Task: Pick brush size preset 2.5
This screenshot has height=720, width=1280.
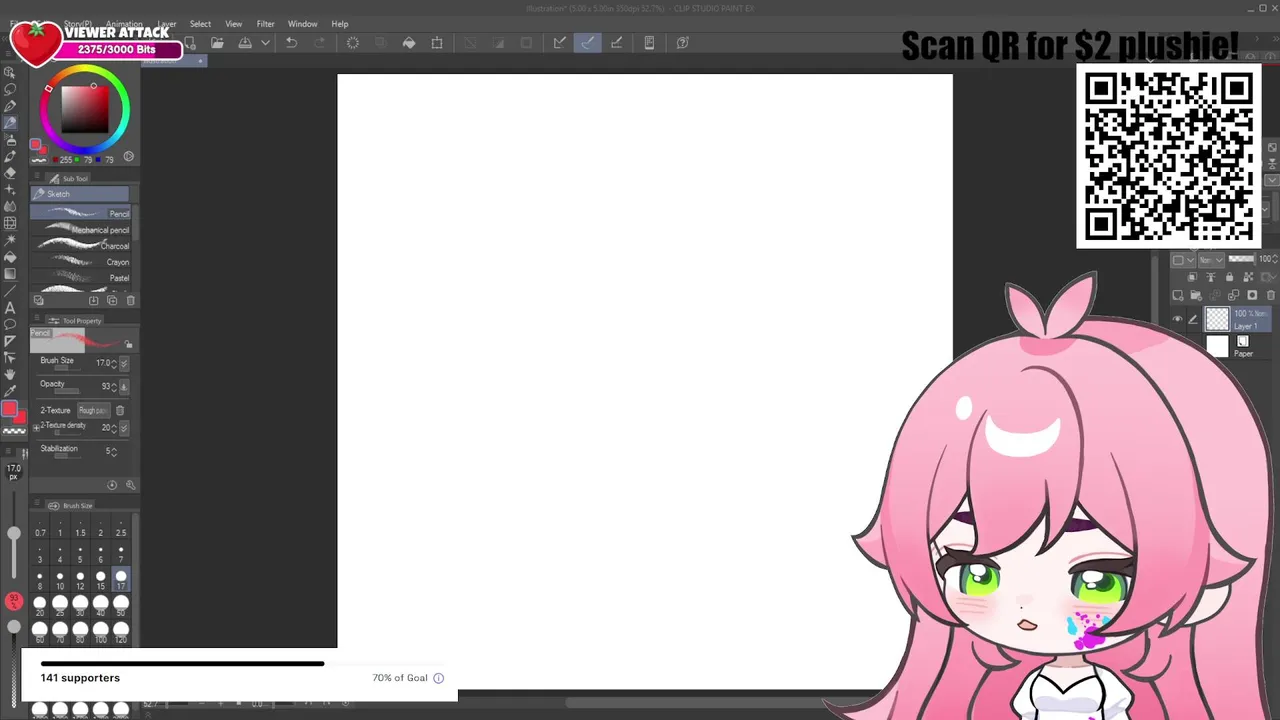Action: click(121, 524)
